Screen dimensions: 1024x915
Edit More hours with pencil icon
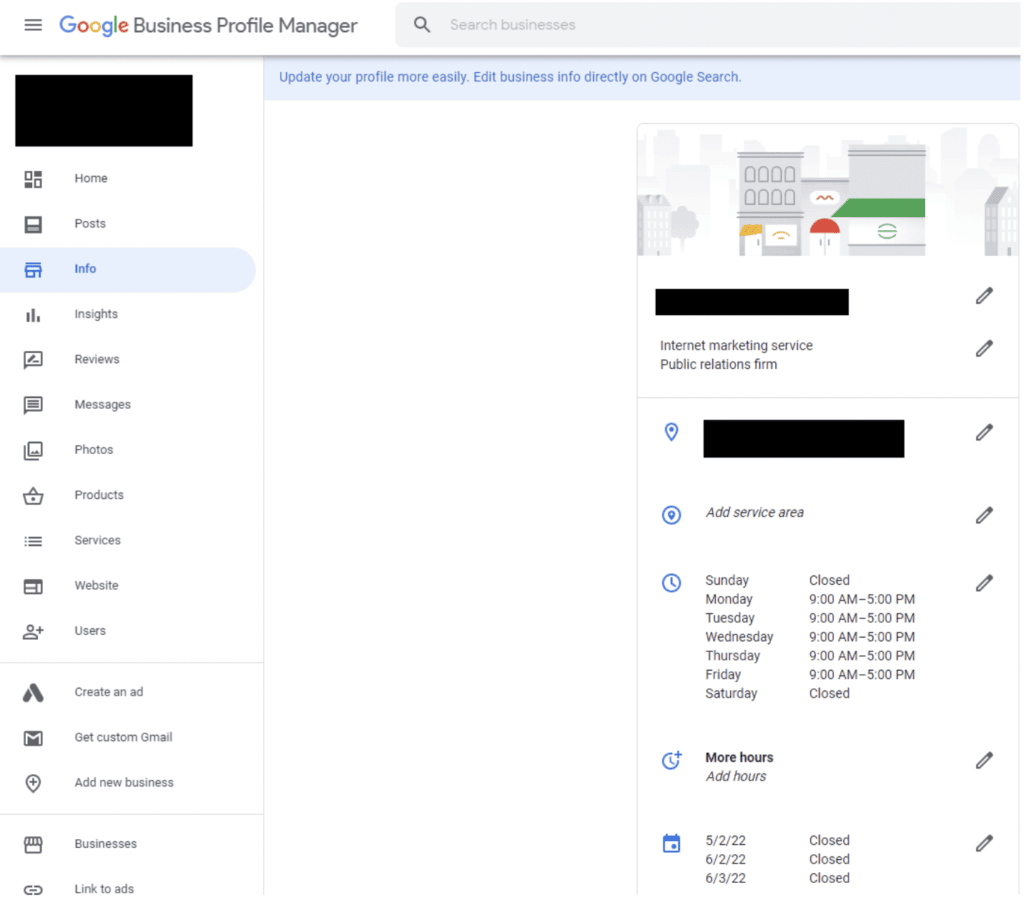tap(984, 760)
